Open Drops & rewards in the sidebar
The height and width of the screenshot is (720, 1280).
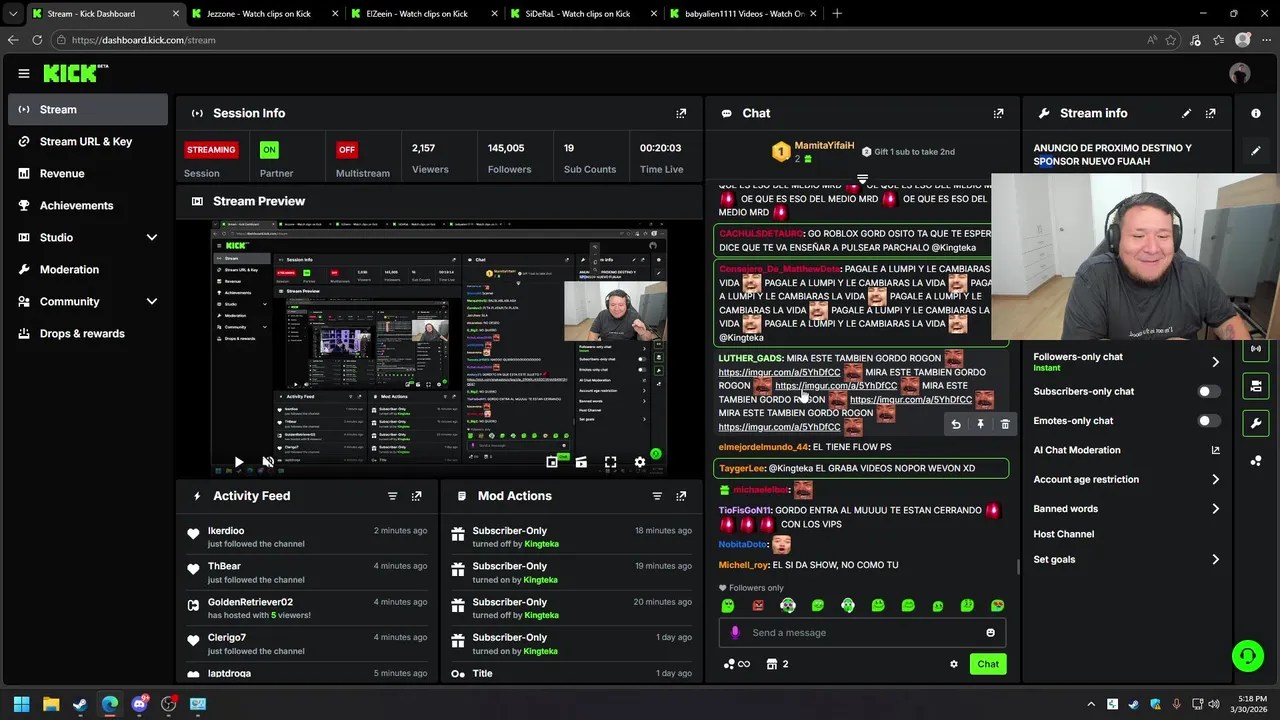pyautogui.click(x=88, y=333)
